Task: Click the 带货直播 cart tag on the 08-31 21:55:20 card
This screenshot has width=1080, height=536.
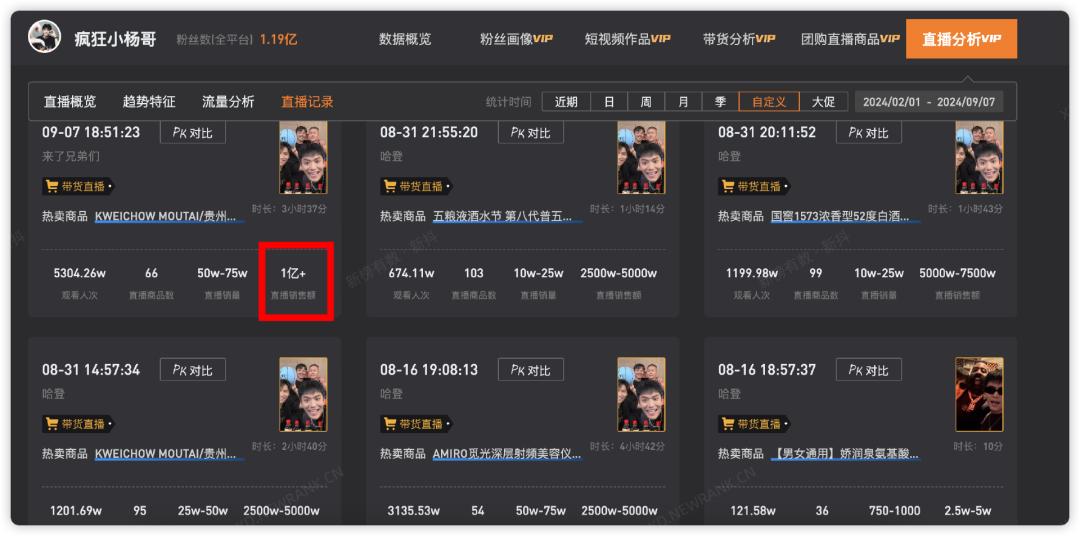Action: point(416,186)
